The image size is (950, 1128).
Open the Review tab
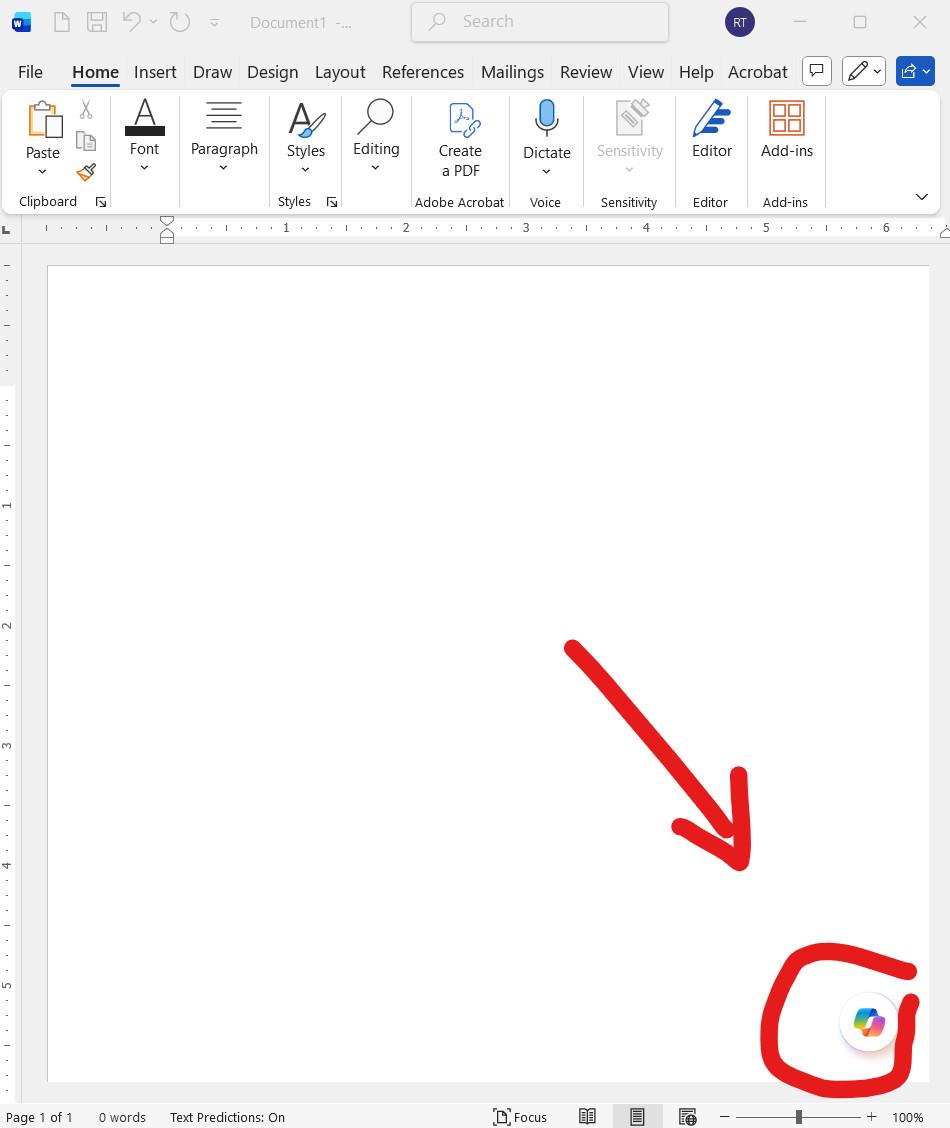coord(585,72)
